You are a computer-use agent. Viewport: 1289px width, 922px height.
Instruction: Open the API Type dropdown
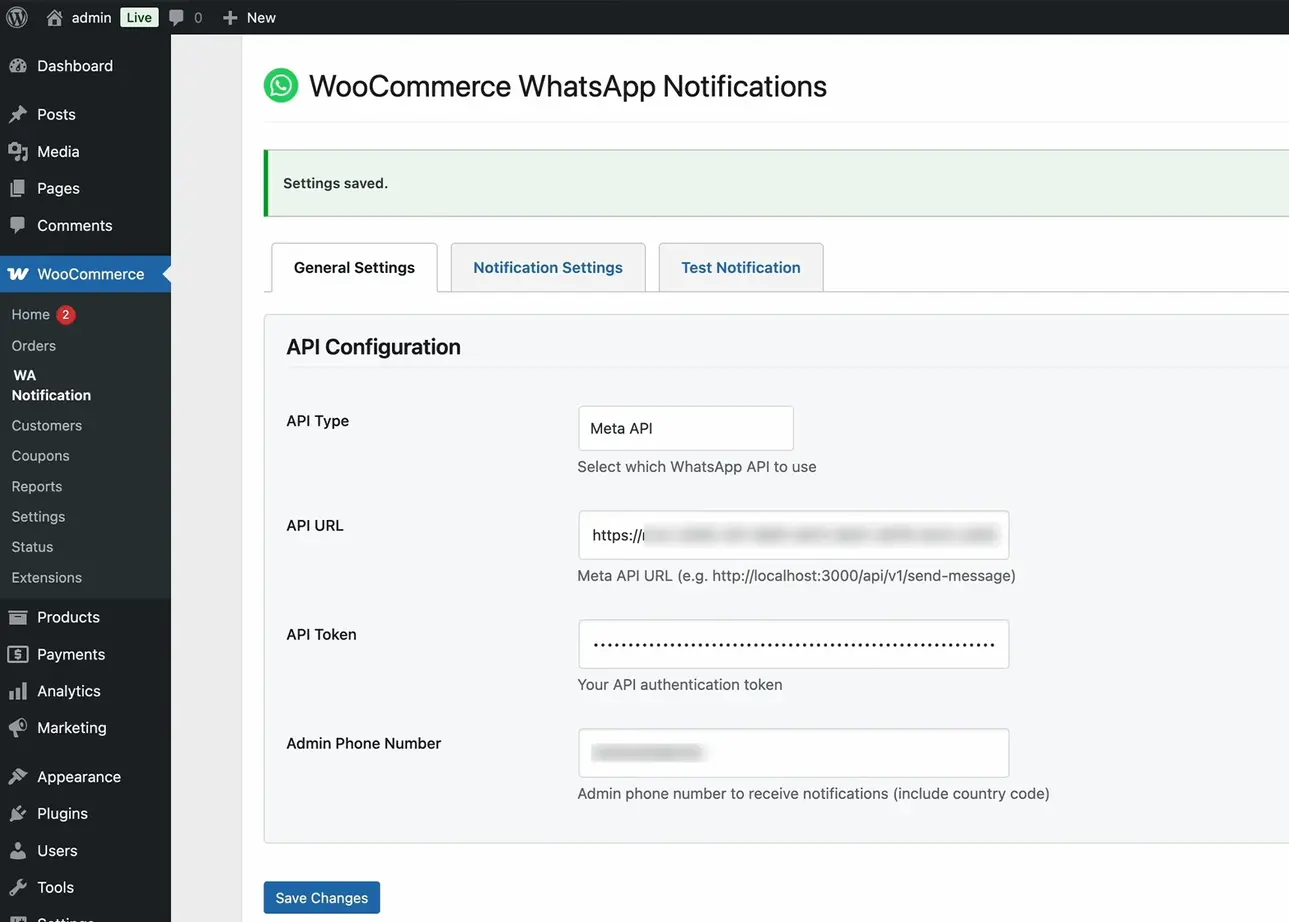click(686, 428)
